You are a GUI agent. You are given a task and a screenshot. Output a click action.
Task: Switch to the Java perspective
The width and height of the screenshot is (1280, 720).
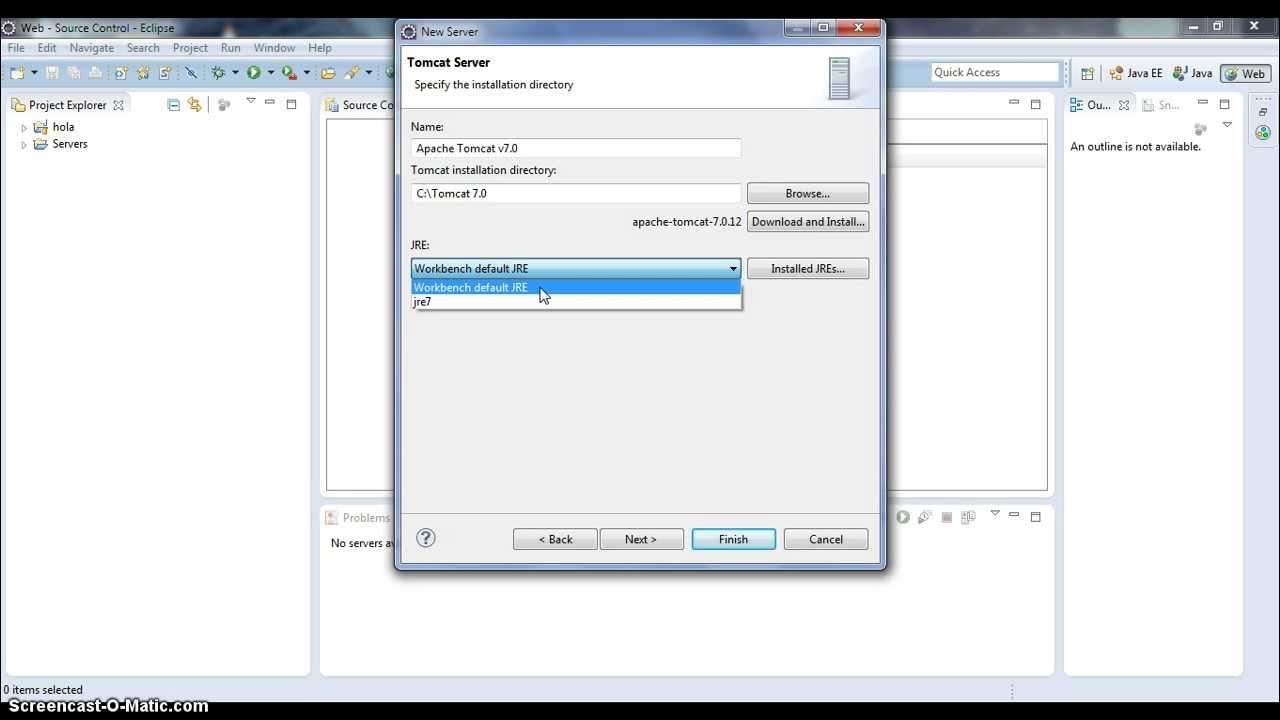pyautogui.click(x=1193, y=73)
